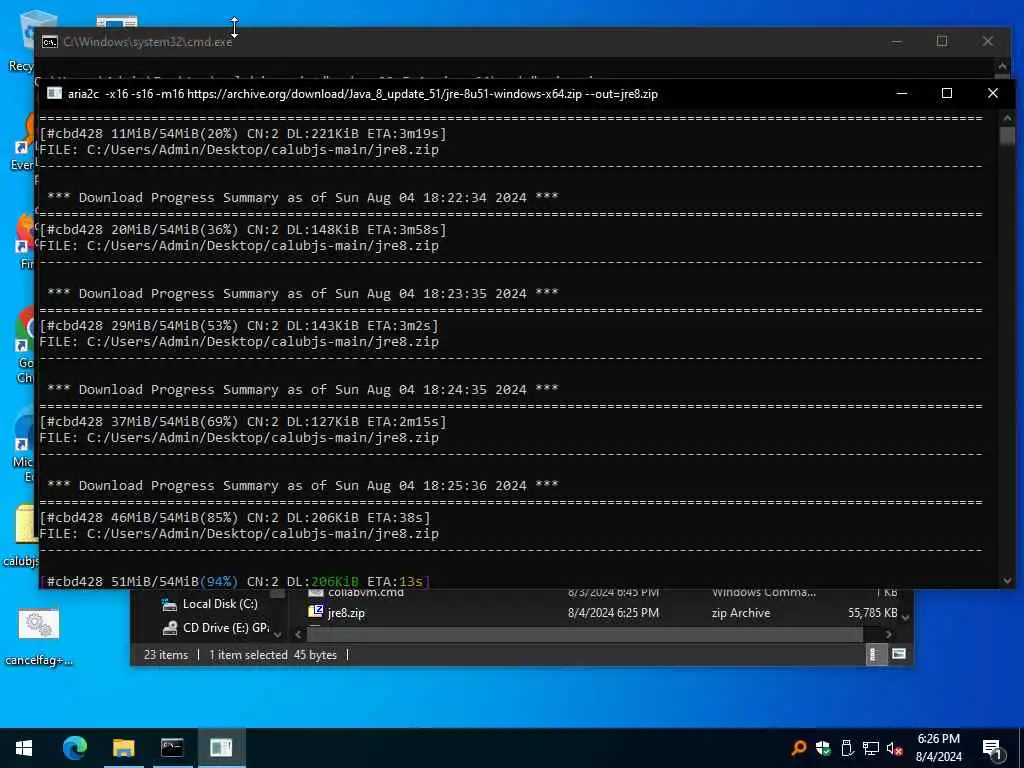Launch Microsoft Edge from the taskbar
Viewport: 1024px width, 768px height.
coord(74,748)
